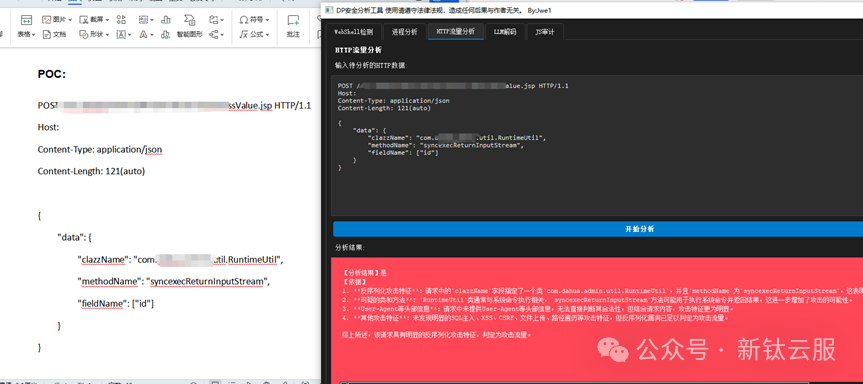Click the POC: heading in WPS document
The width and height of the screenshot is (863, 384).
(52, 74)
